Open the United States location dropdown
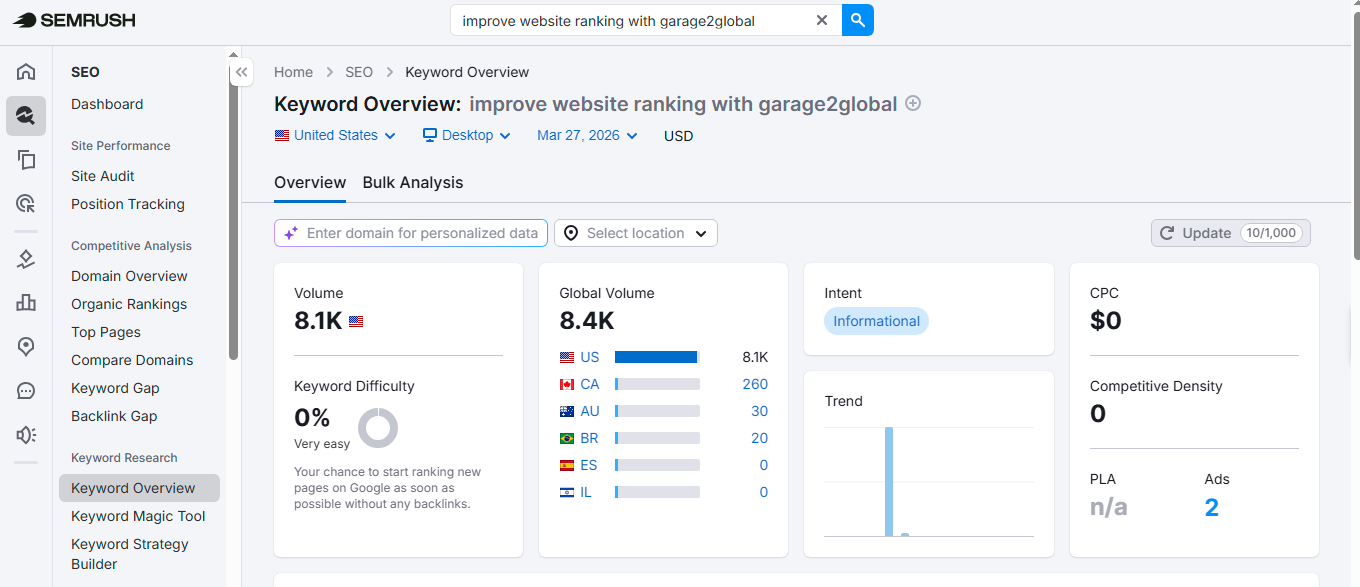The image size is (1360, 587). pyautogui.click(x=334, y=135)
